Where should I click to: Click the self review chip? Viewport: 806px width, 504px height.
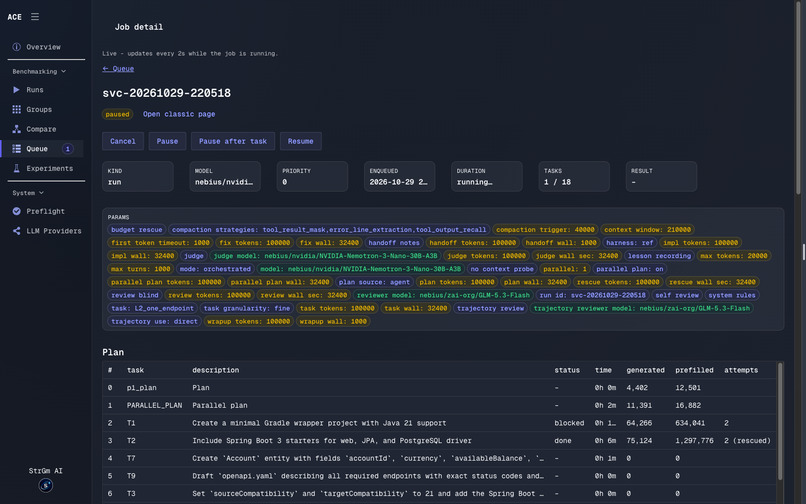pos(677,295)
